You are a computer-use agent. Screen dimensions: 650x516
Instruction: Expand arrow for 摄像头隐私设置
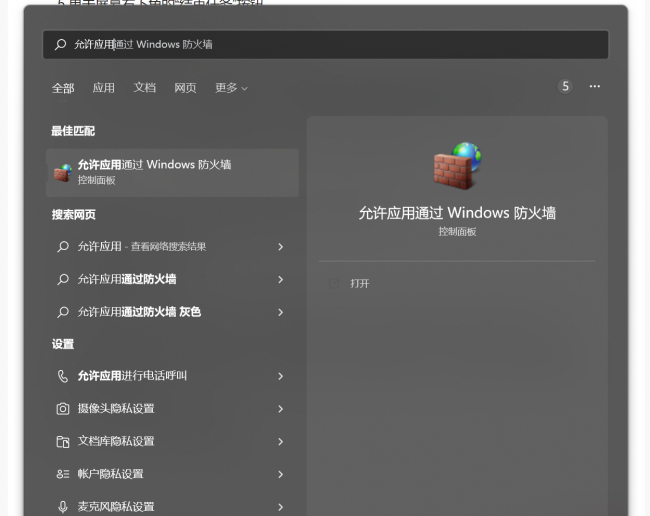coord(281,409)
